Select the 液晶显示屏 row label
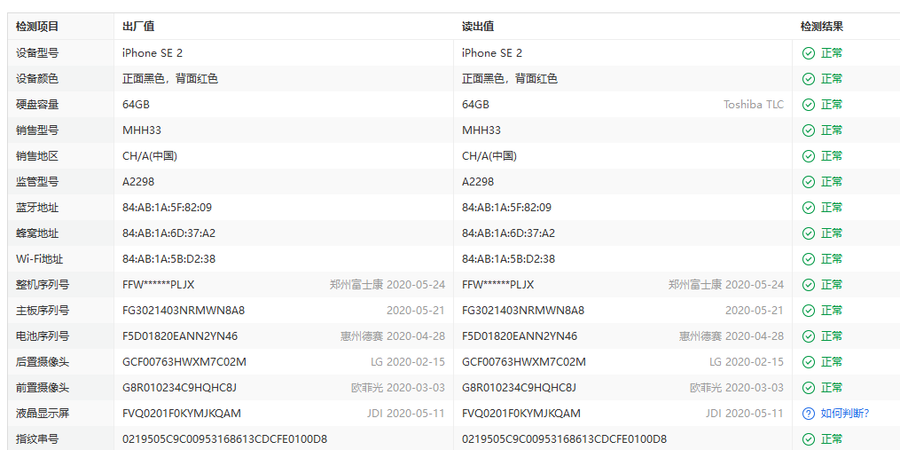This screenshot has height=450, width=900. (42, 414)
